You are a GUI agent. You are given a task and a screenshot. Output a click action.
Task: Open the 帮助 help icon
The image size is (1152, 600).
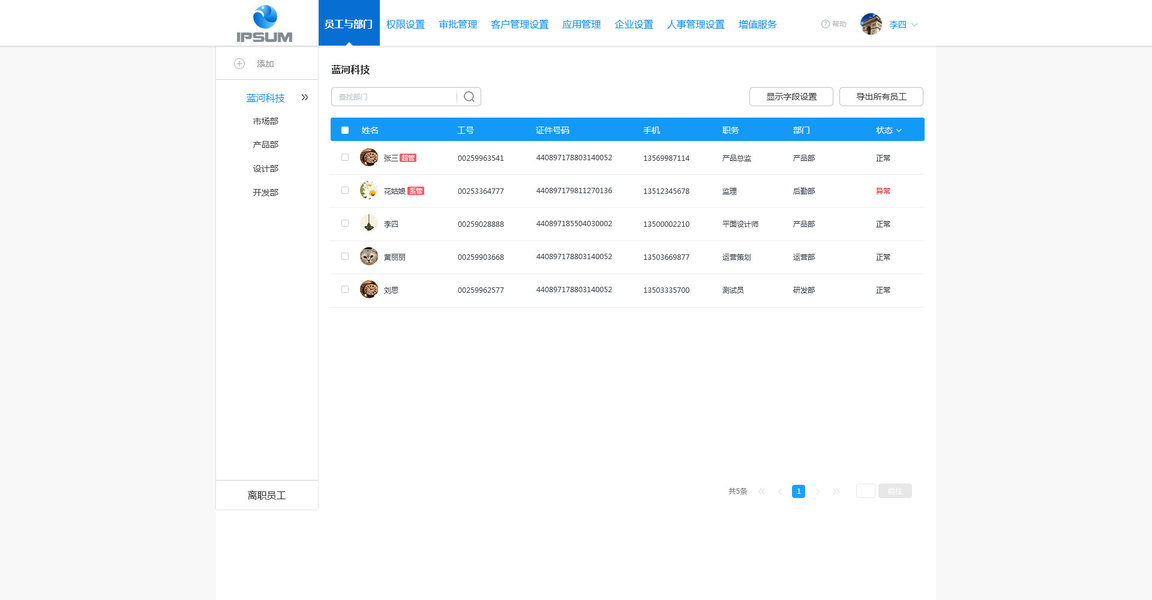[825, 24]
